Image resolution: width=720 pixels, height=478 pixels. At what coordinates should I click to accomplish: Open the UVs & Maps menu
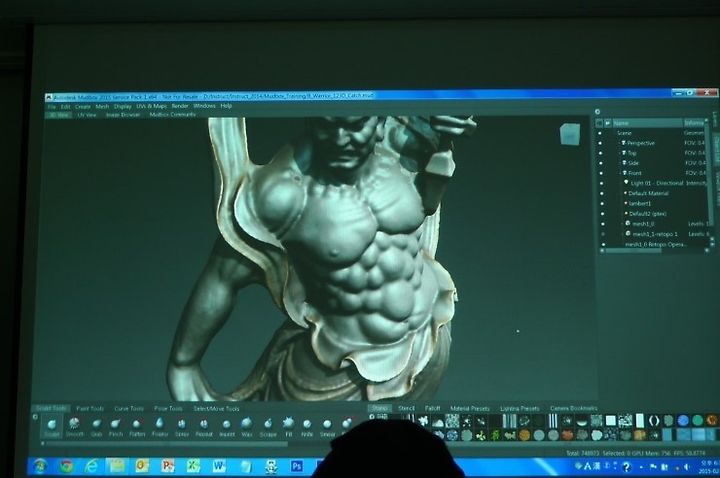(x=151, y=106)
